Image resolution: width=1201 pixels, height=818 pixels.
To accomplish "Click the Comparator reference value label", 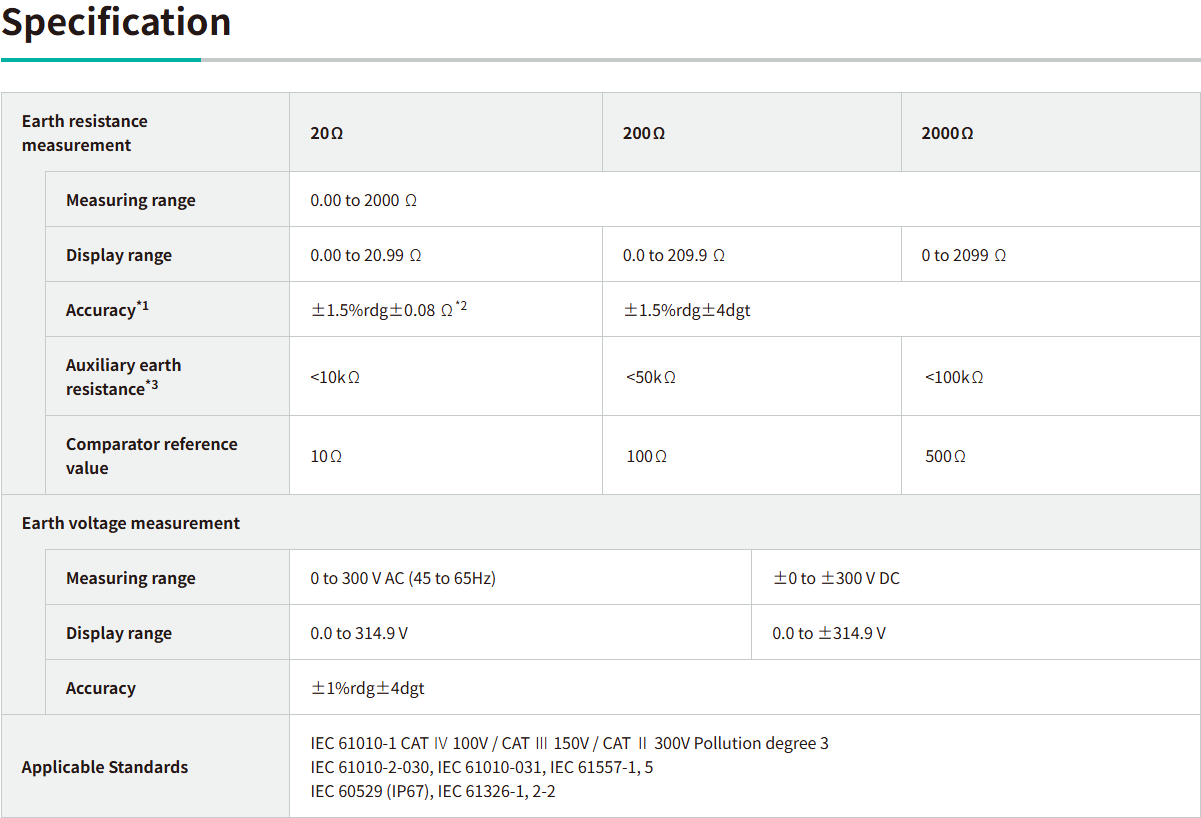I will tap(151, 456).
